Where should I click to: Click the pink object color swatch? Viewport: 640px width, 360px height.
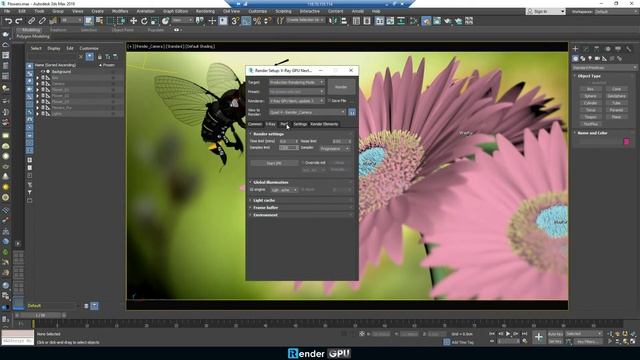627,142
